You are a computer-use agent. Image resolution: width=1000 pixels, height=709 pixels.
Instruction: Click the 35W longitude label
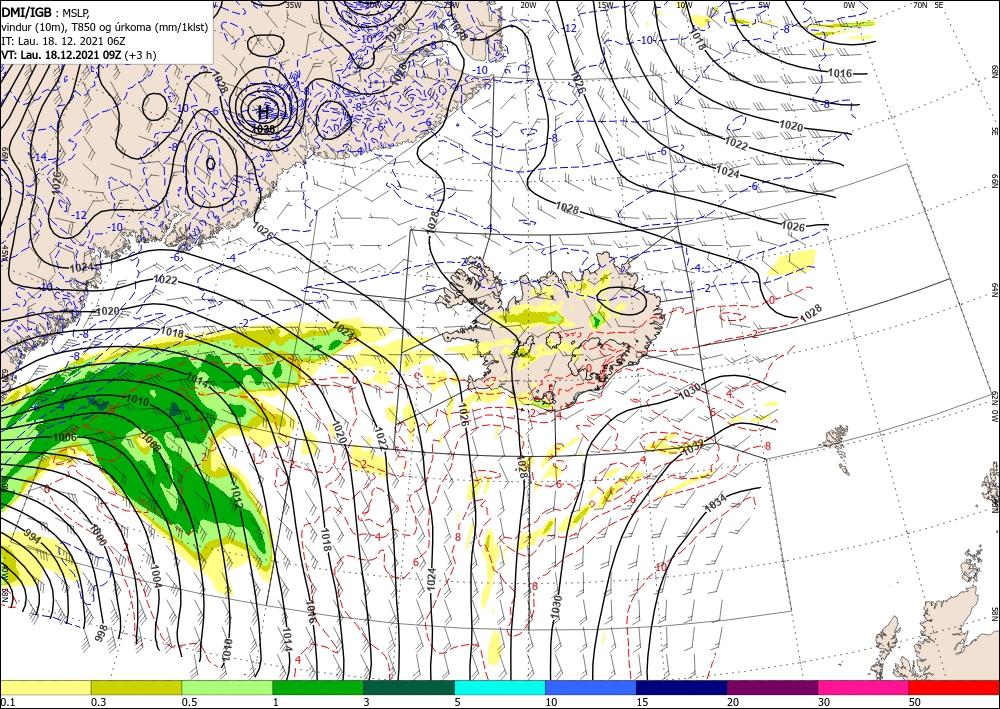pyautogui.click(x=293, y=4)
